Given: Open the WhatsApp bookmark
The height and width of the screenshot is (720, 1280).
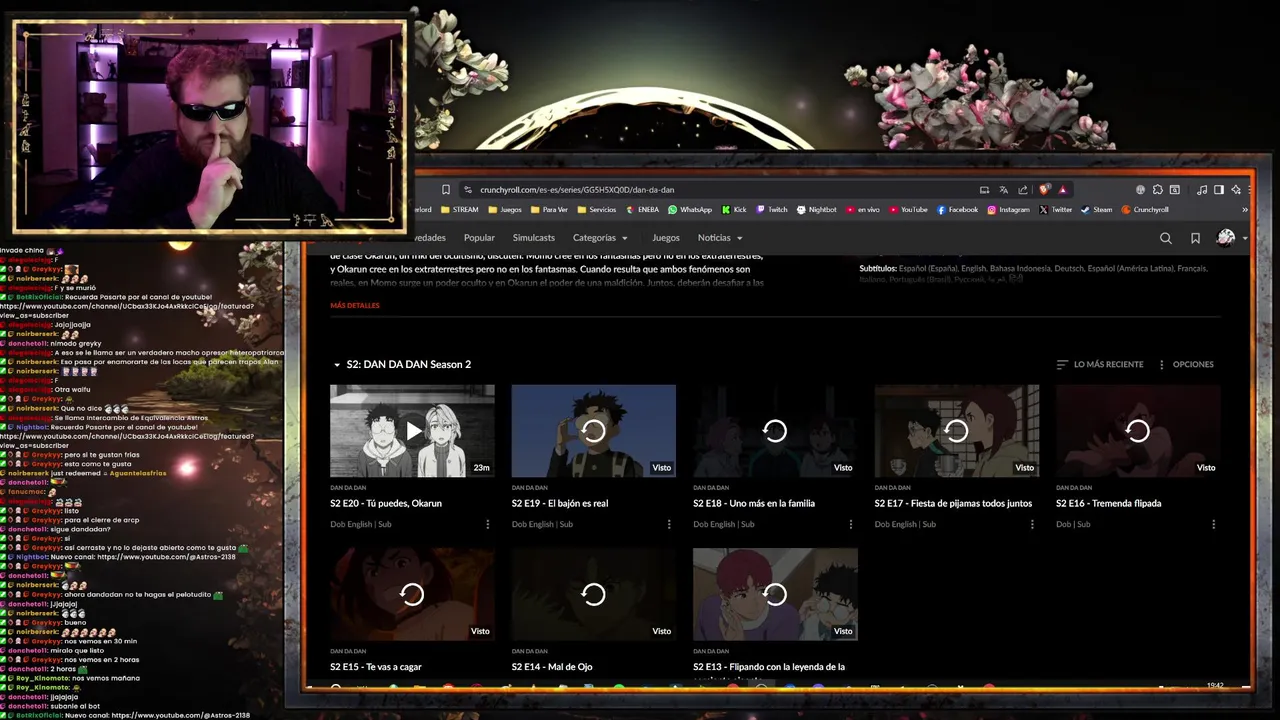Looking at the screenshot, I should [x=690, y=210].
